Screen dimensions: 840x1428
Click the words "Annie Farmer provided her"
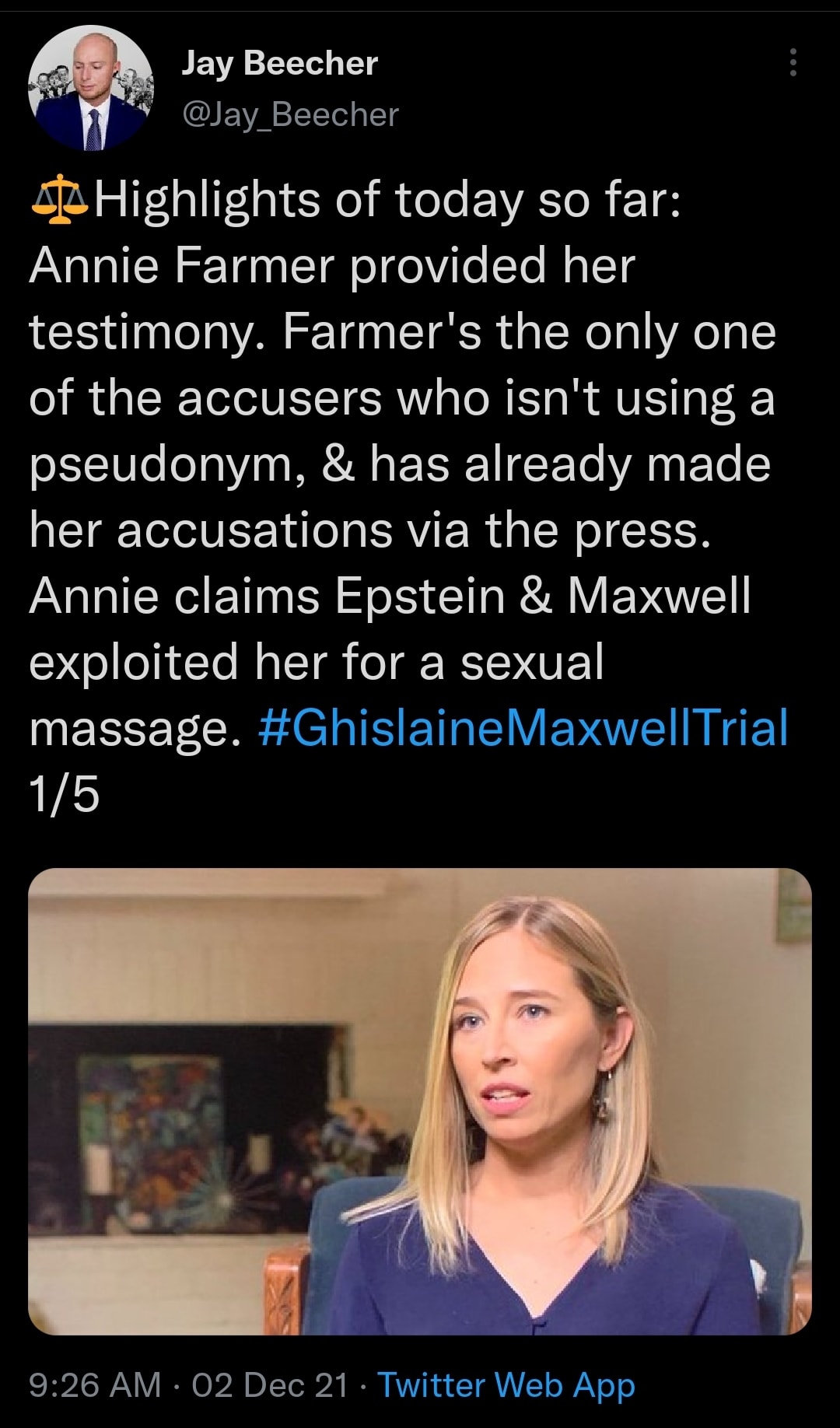(332, 266)
